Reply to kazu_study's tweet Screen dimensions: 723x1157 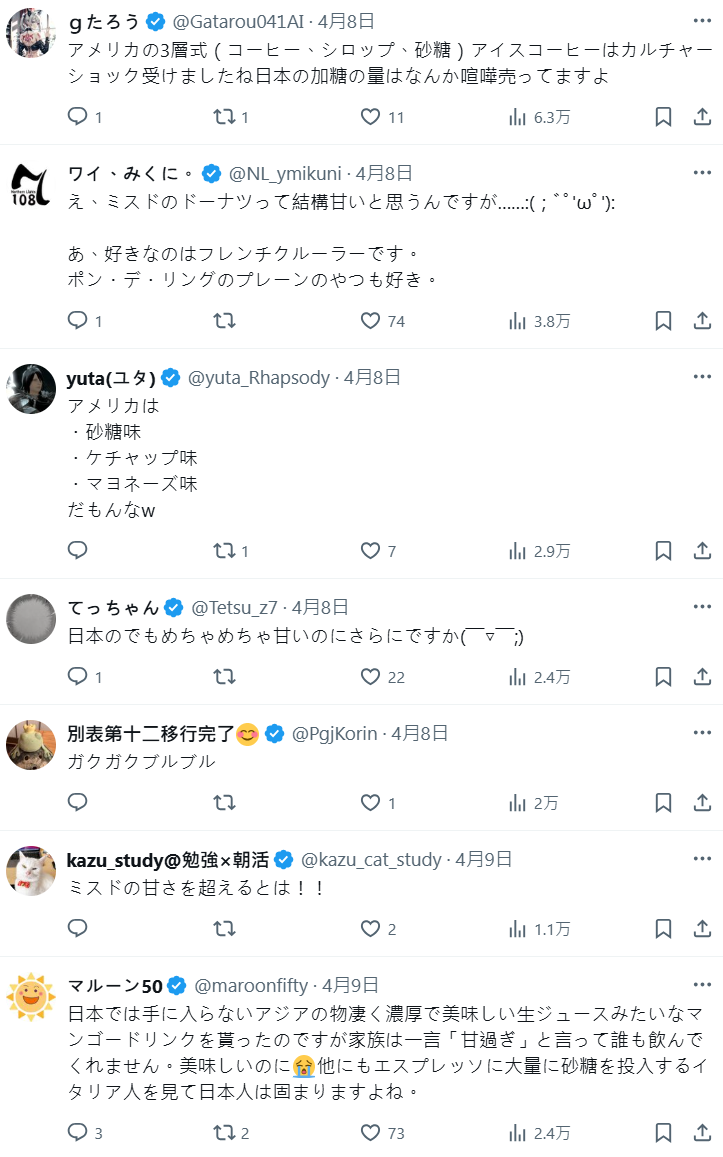click(78, 929)
